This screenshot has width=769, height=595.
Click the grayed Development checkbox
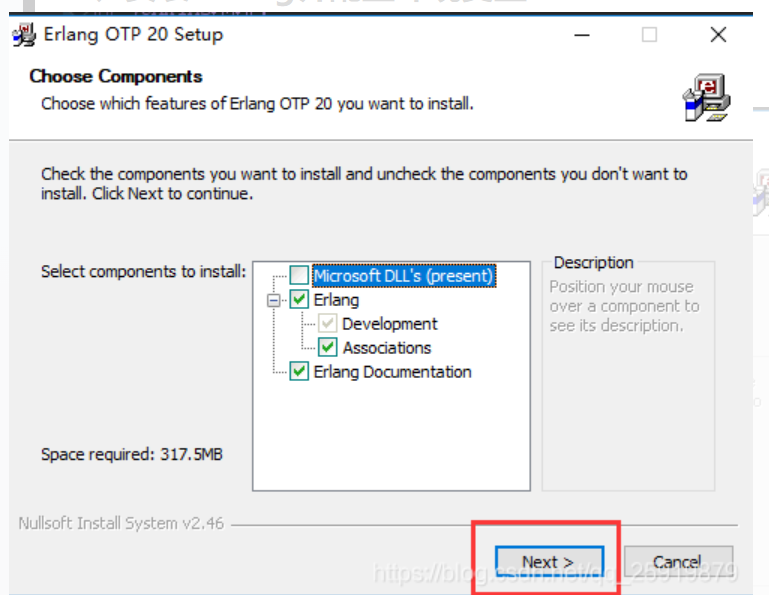point(327,323)
